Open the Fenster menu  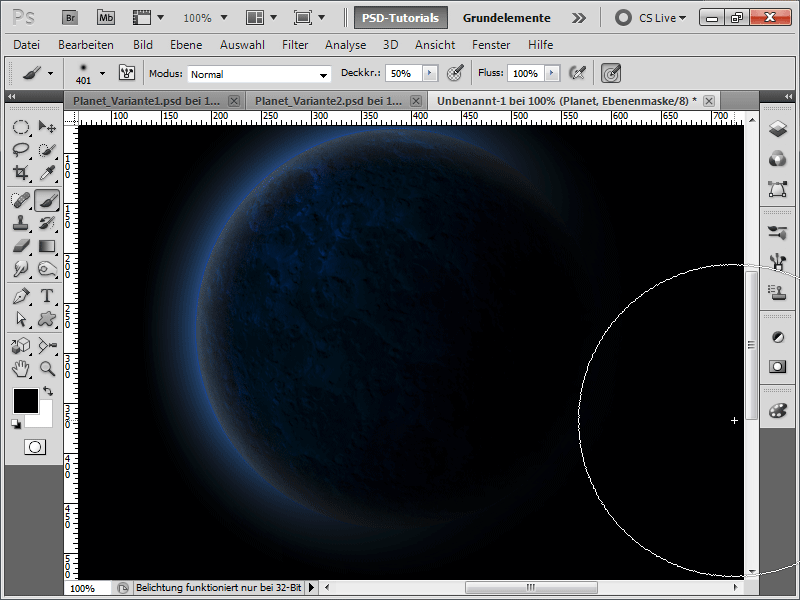coord(491,45)
